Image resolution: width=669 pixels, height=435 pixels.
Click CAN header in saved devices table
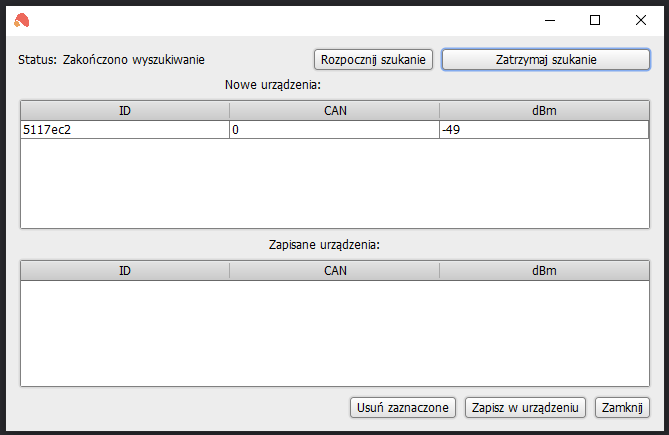335,271
